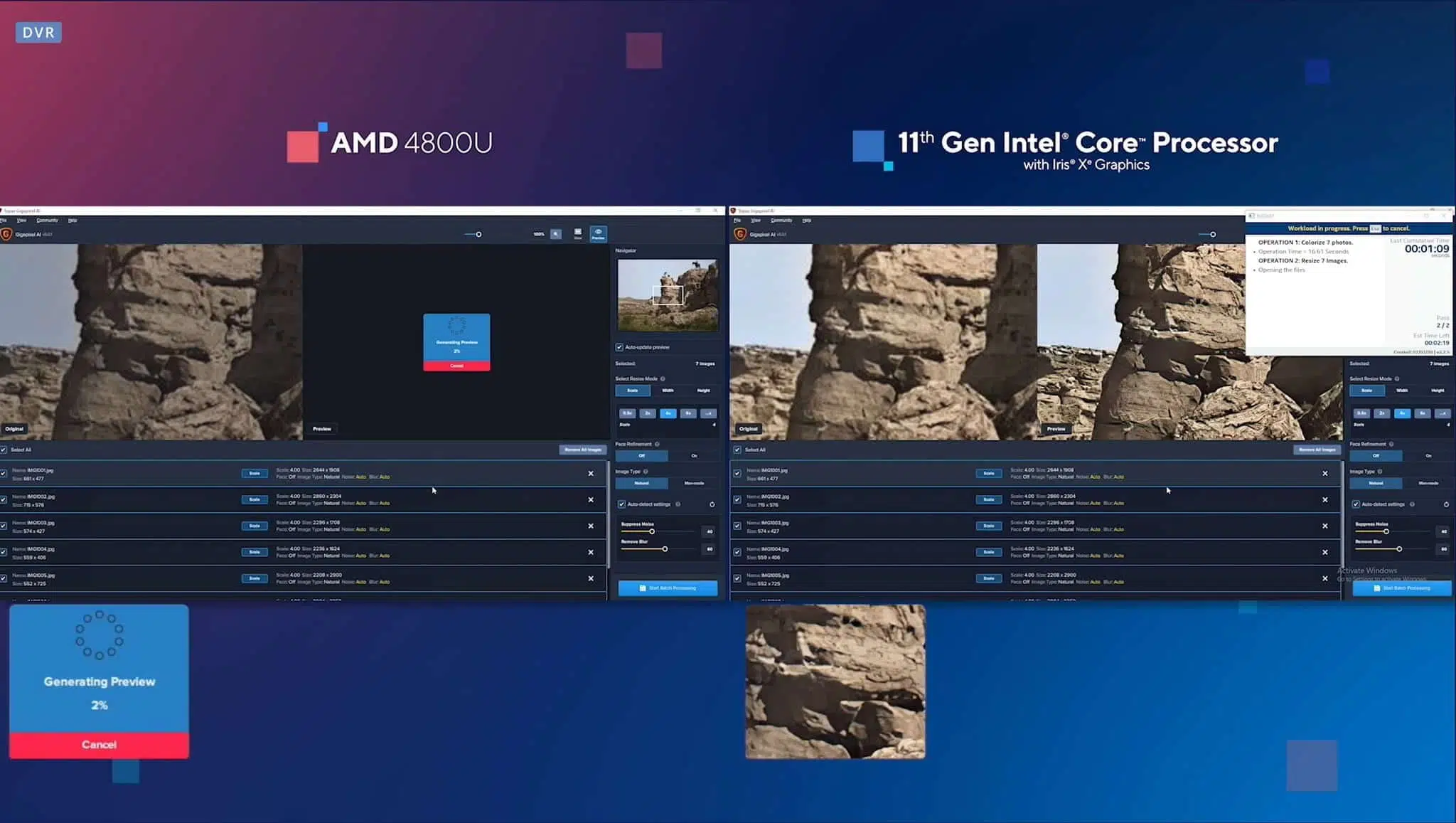Viewport: 1456px width, 823px height.
Task: Click Navigator thumbnail in left window
Action: pyautogui.click(x=668, y=294)
